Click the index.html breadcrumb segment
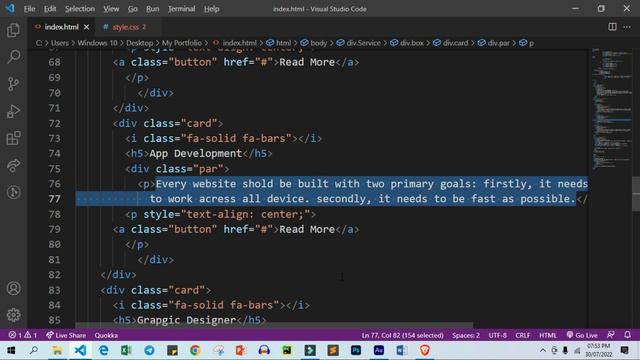640x360 pixels. (235, 43)
